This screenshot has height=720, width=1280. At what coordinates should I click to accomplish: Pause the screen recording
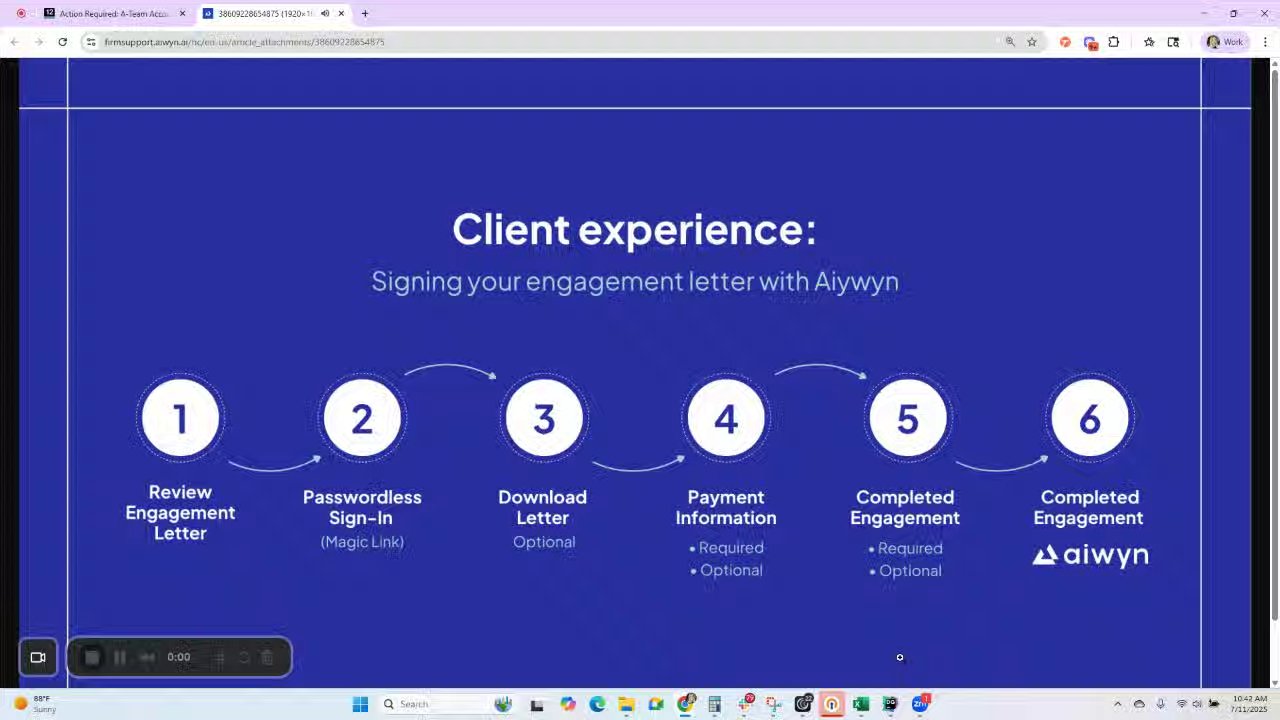point(120,657)
